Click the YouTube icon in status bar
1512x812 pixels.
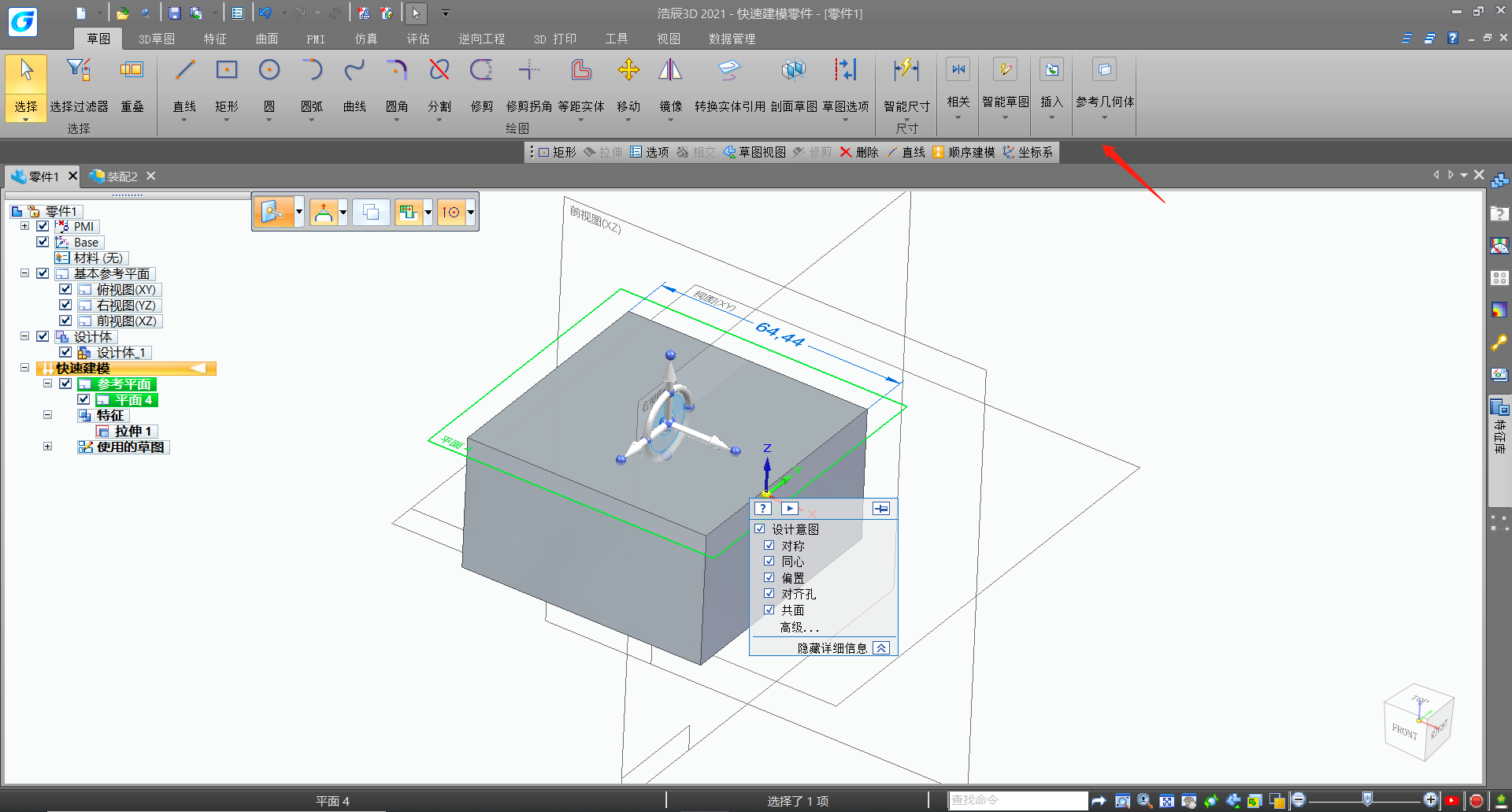(1453, 801)
